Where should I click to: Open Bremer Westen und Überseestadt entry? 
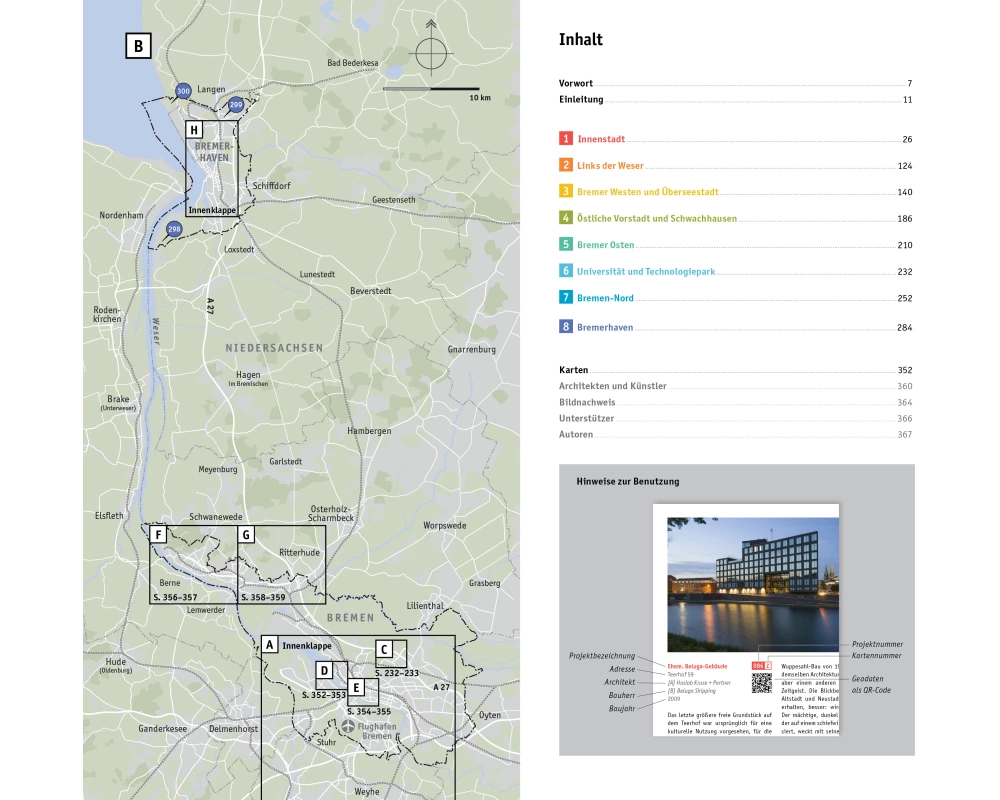point(647,192)
